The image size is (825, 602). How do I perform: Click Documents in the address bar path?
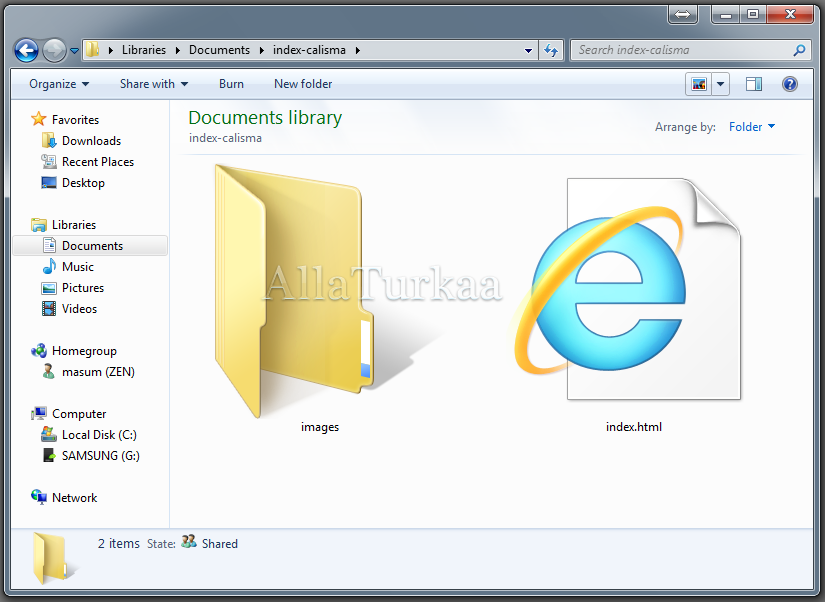(219, 50)
